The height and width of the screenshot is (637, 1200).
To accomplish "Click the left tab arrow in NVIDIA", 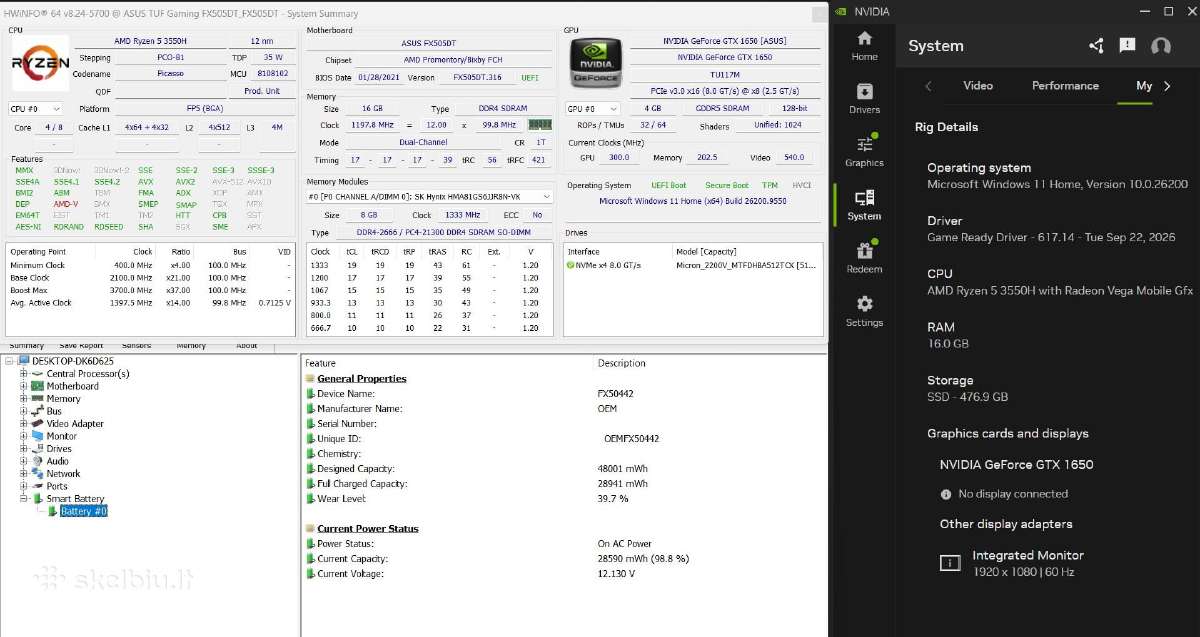I will 928,86.
